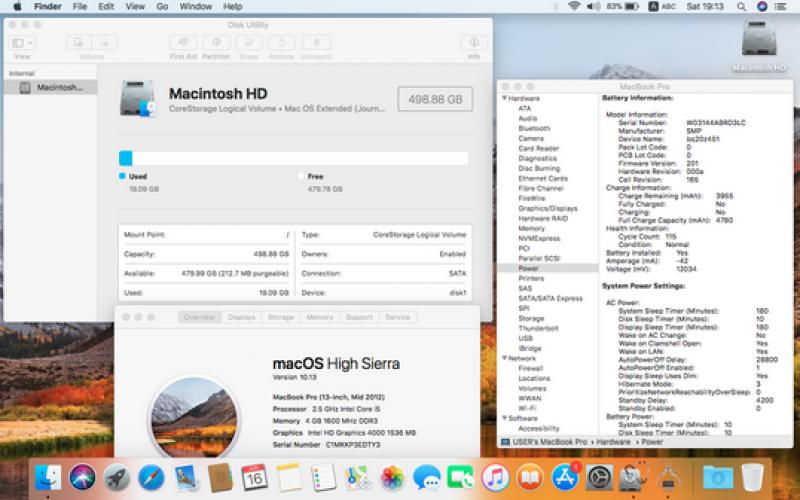The width and height of the screenshot is (800, 500).
Task: Select Graphics/Displays in the Hardware list
Action: coord(548,208)
